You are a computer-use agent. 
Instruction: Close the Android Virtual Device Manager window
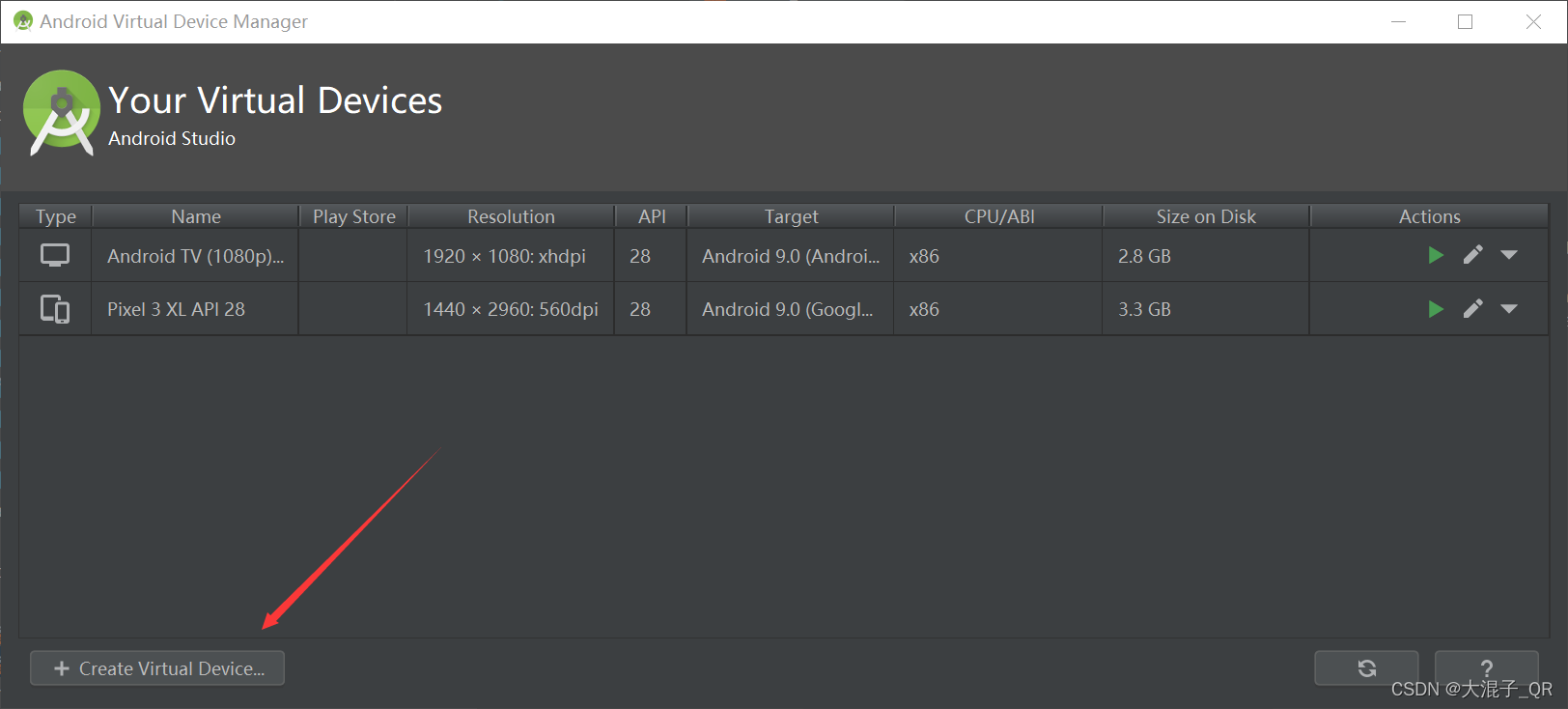tap(1533, 21)
